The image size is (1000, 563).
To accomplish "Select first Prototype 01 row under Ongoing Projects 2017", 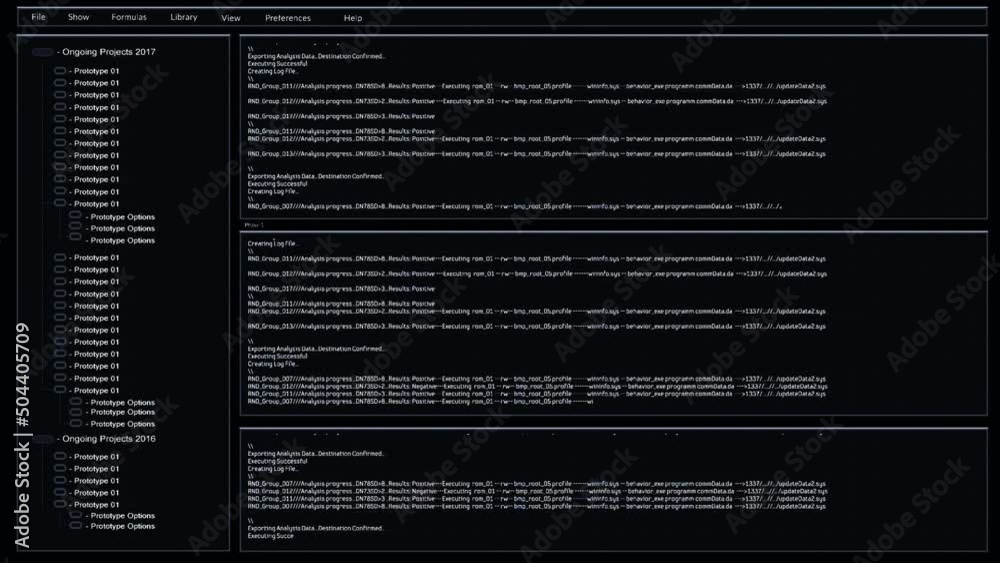I will pyautogui.click(x=94, y=71).
